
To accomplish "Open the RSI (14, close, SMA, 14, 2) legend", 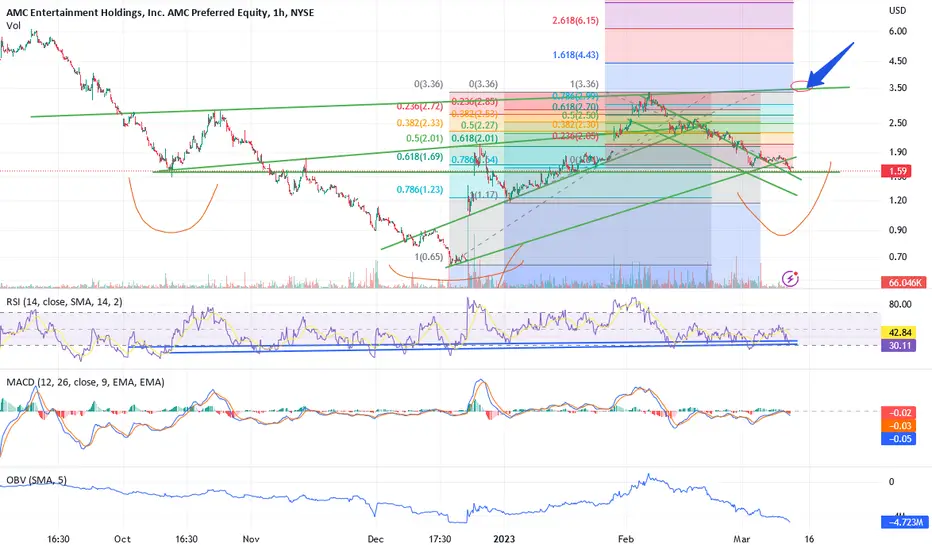I will click(x=64, y=302).
